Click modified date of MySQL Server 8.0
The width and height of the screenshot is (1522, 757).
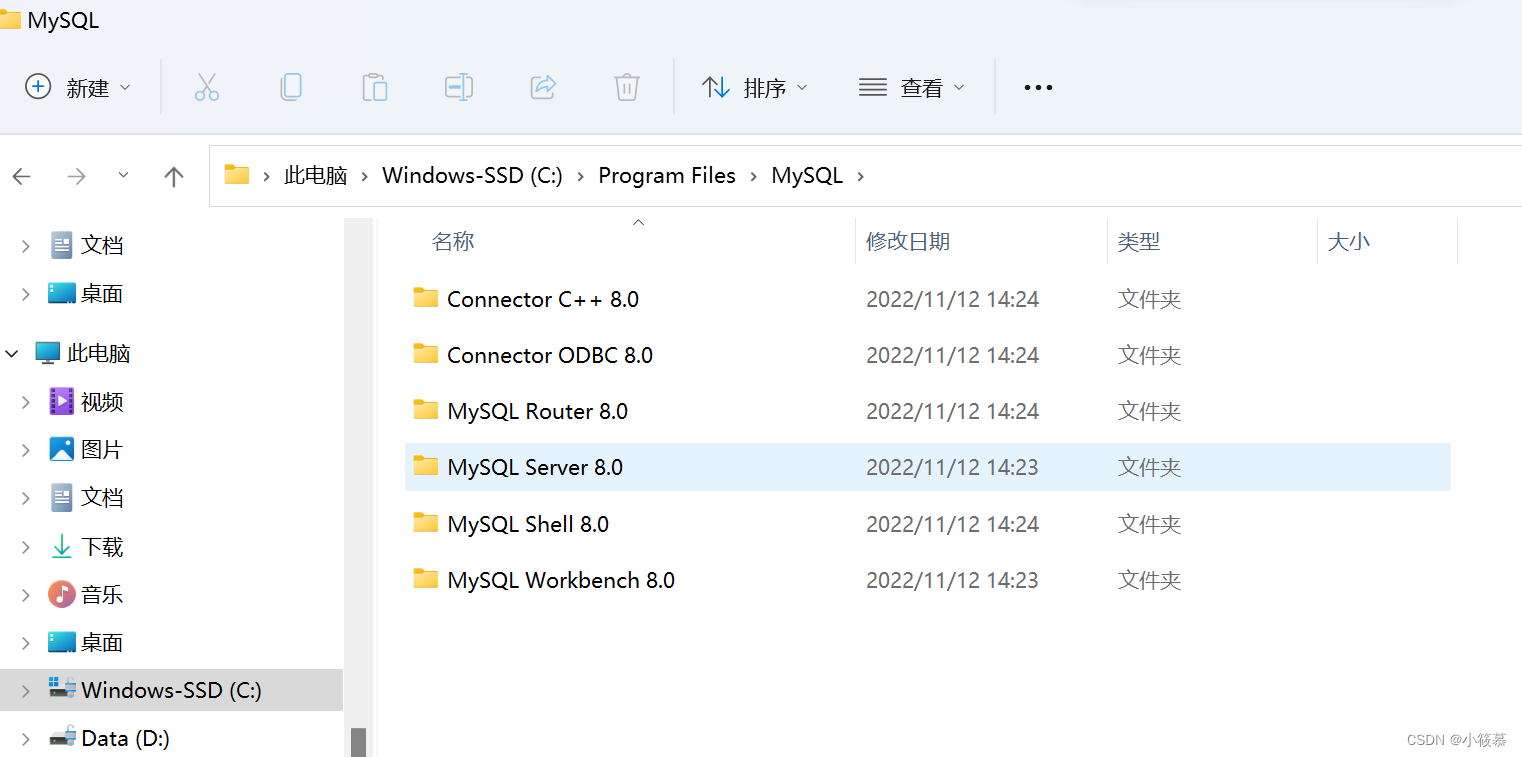coord(952,467)
